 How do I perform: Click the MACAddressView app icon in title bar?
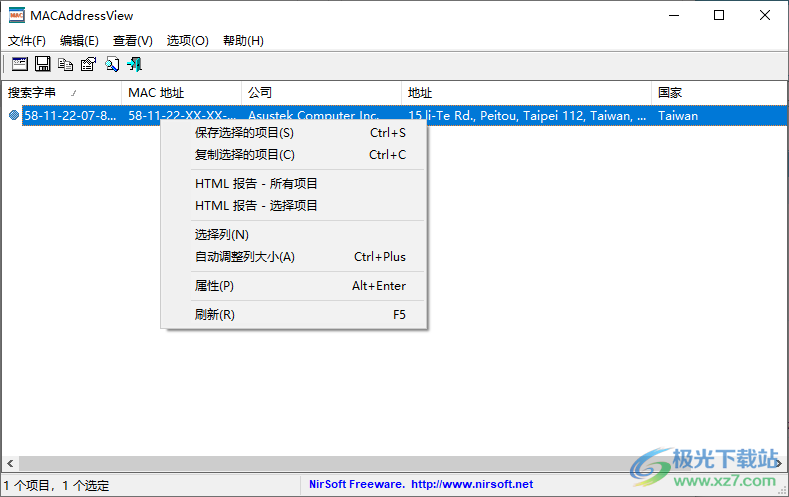(17, 15)
